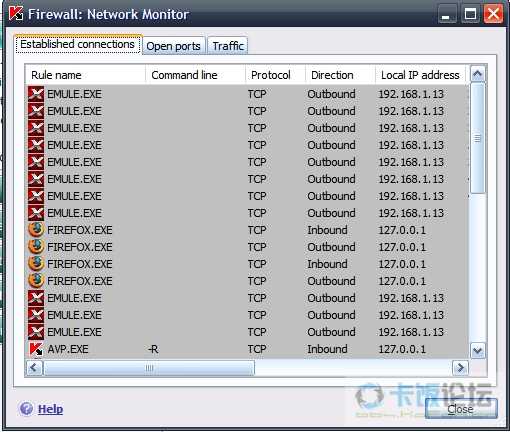Click the first FIREFOX.EXE Inbound row icon
Image resolution: width=510 pixels, height=432 pixels.
pos(36,230)
